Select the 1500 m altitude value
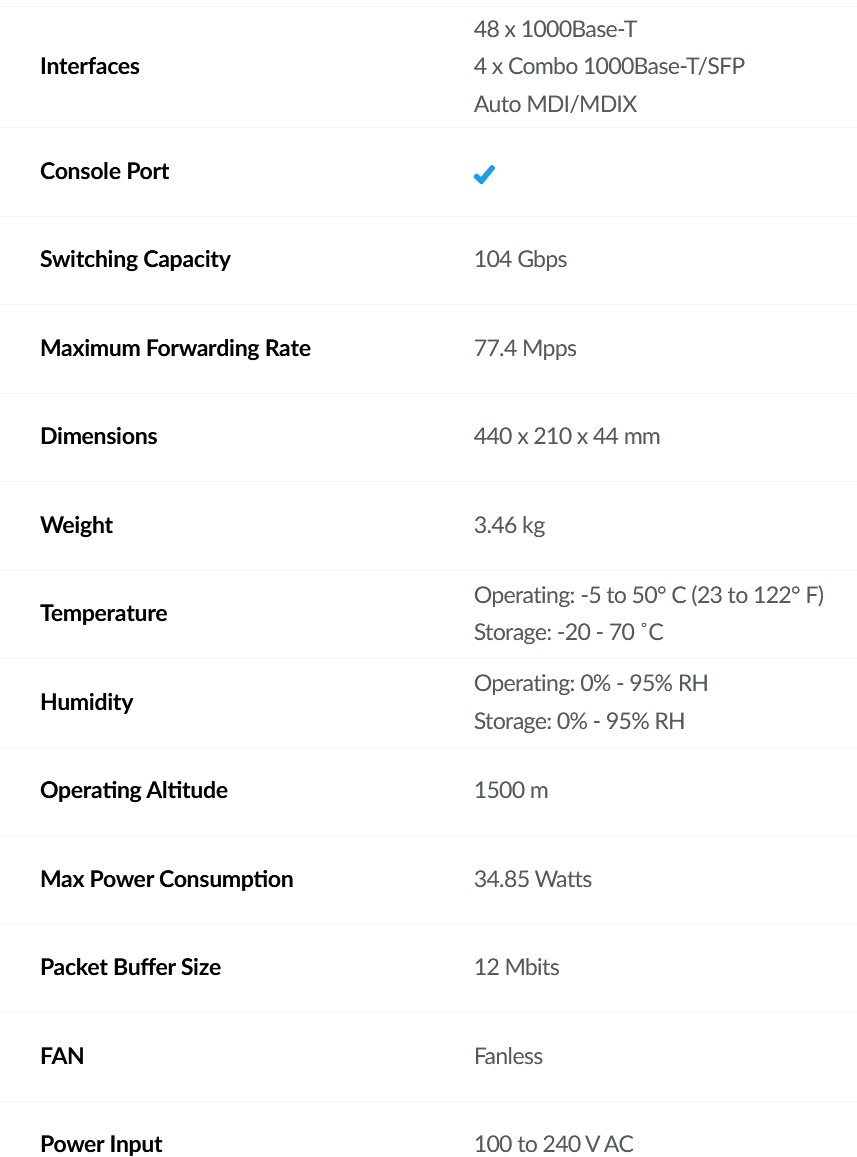Viewport: 857px width, 1157px height. [x=511, y=790]
